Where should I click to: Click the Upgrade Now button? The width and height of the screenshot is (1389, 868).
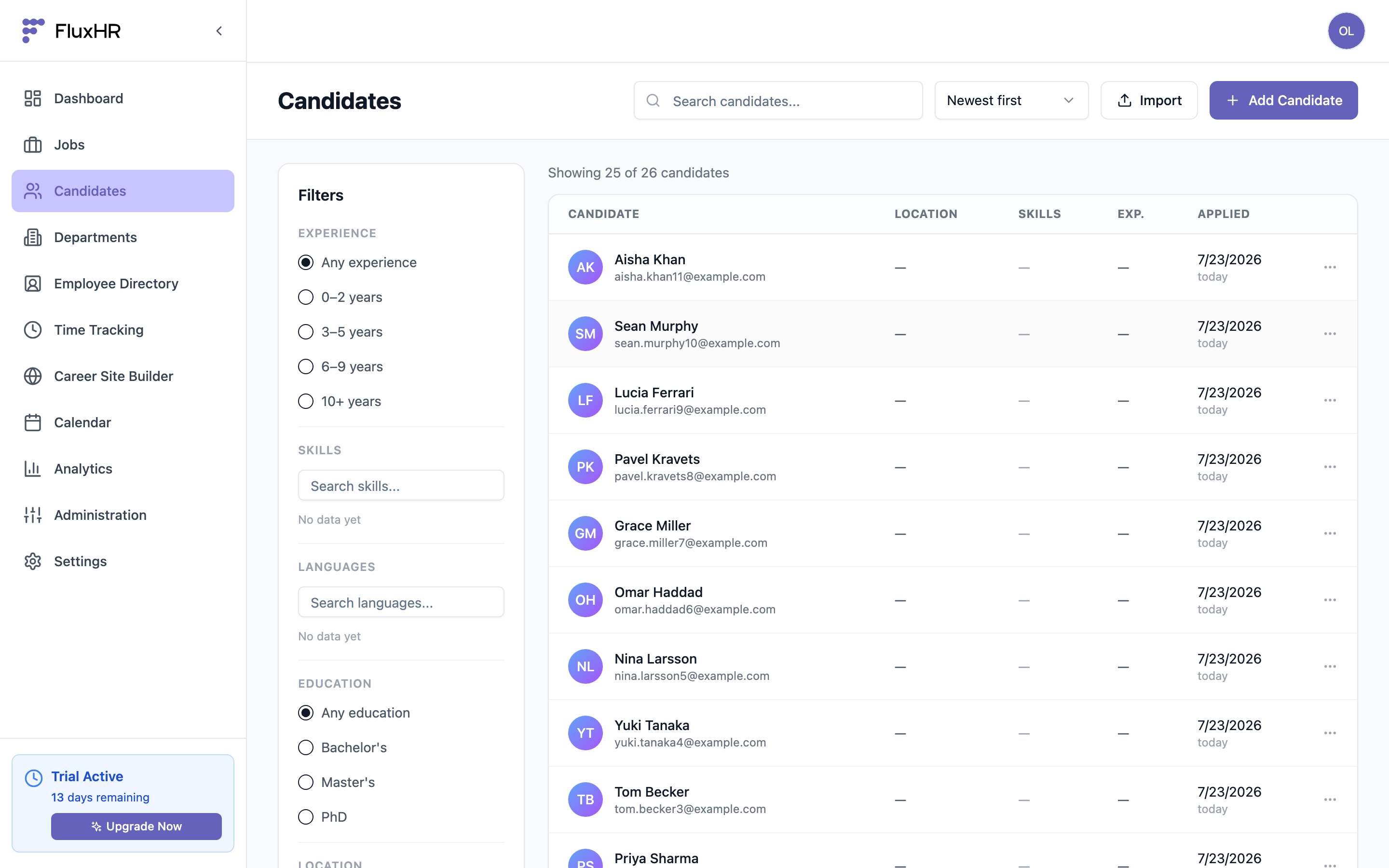136,826
